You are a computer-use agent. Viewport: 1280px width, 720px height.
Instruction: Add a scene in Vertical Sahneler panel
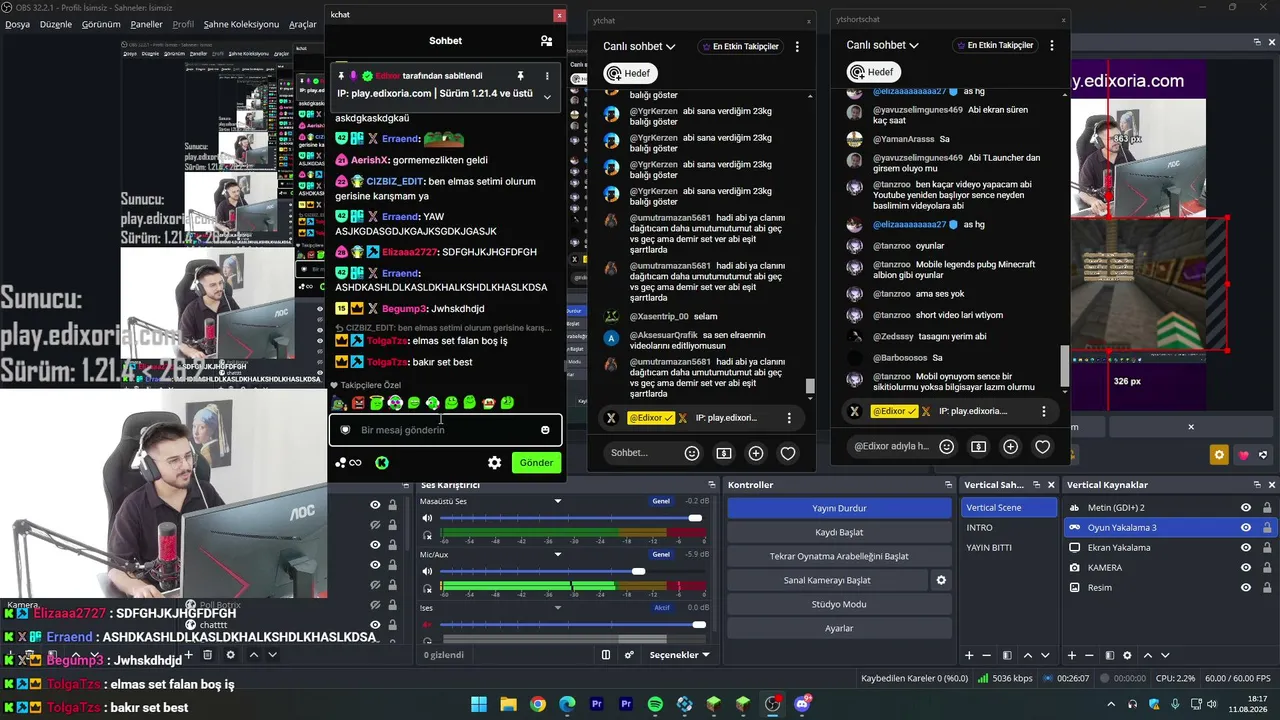[x=969, y=655]
